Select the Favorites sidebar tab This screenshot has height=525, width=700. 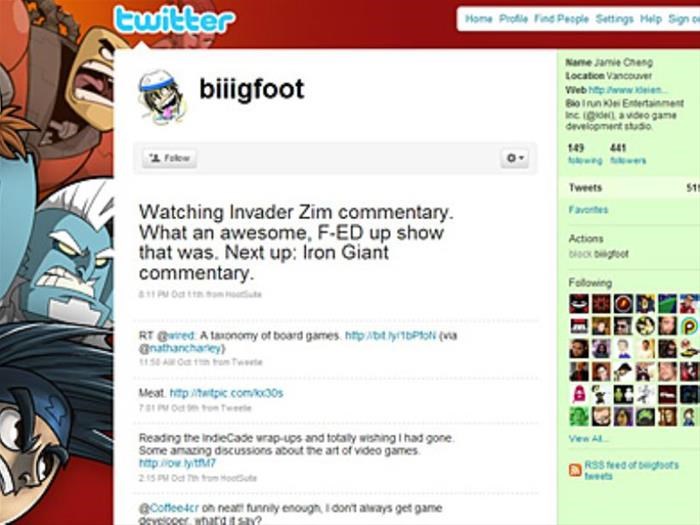tap(588, 210)
